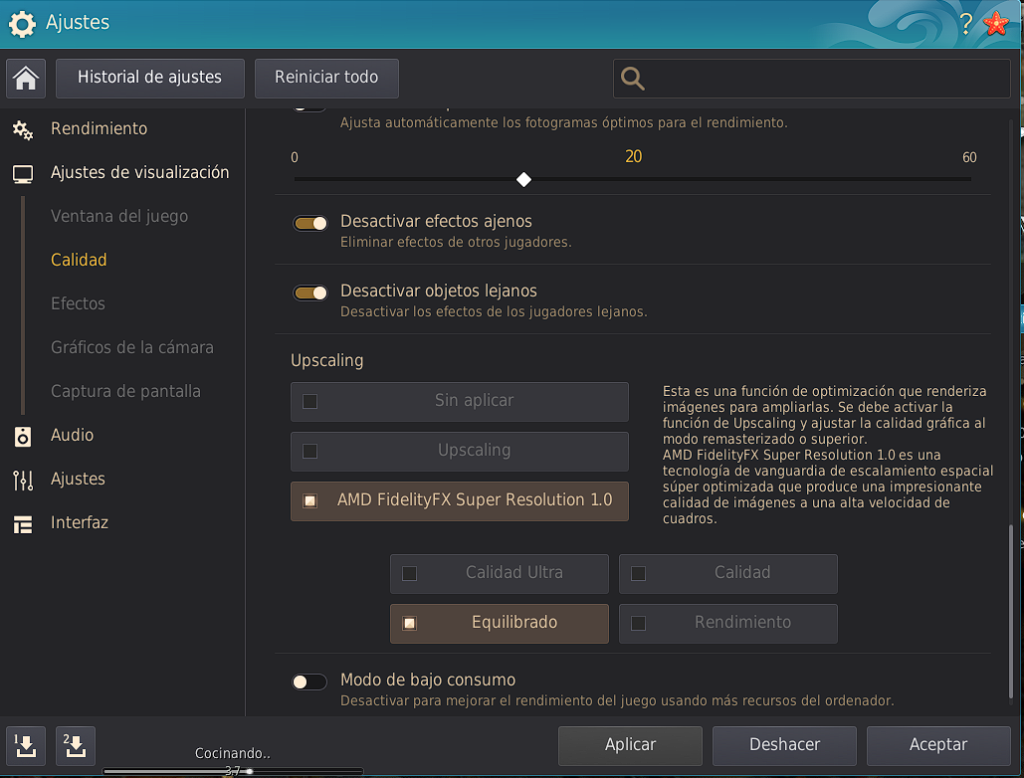Select Calidad Ultra quality option
This screenshot has height=778, width=1024.
499,574
